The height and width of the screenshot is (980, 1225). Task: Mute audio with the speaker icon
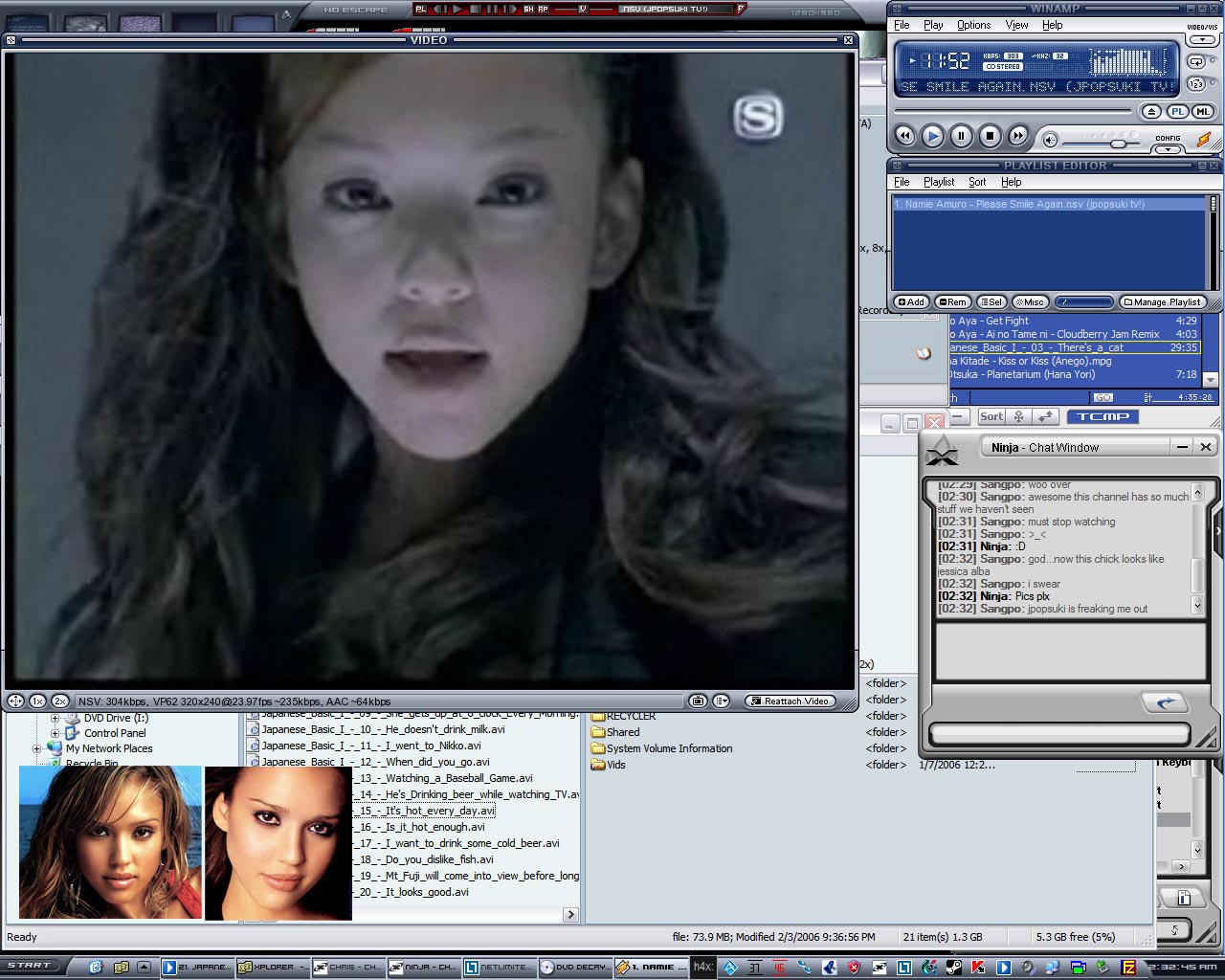(1050, 141)
